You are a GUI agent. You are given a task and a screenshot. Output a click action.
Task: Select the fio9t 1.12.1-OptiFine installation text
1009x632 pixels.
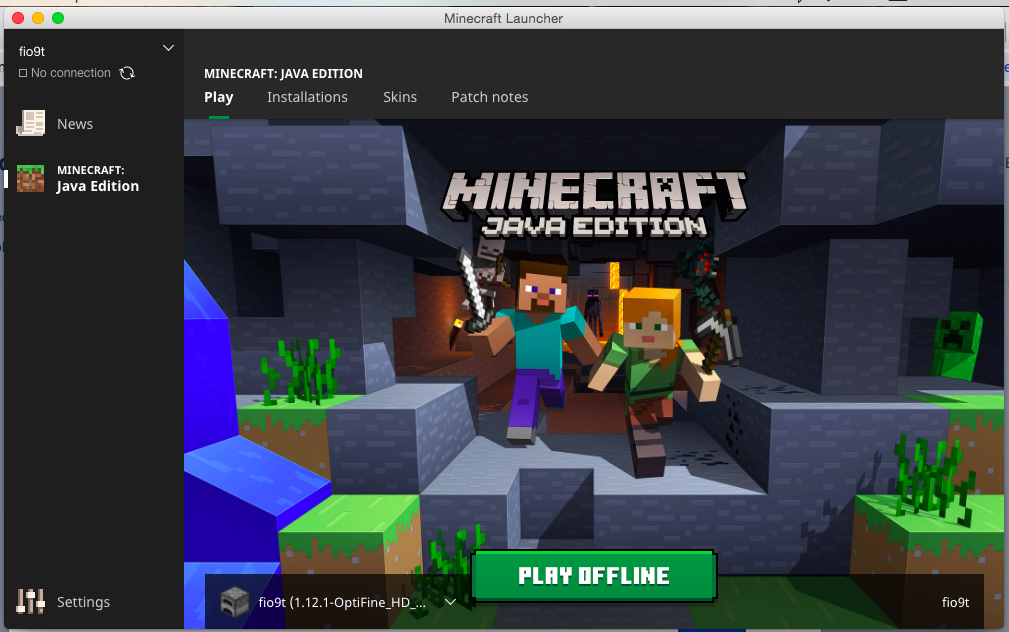(342, 602)
